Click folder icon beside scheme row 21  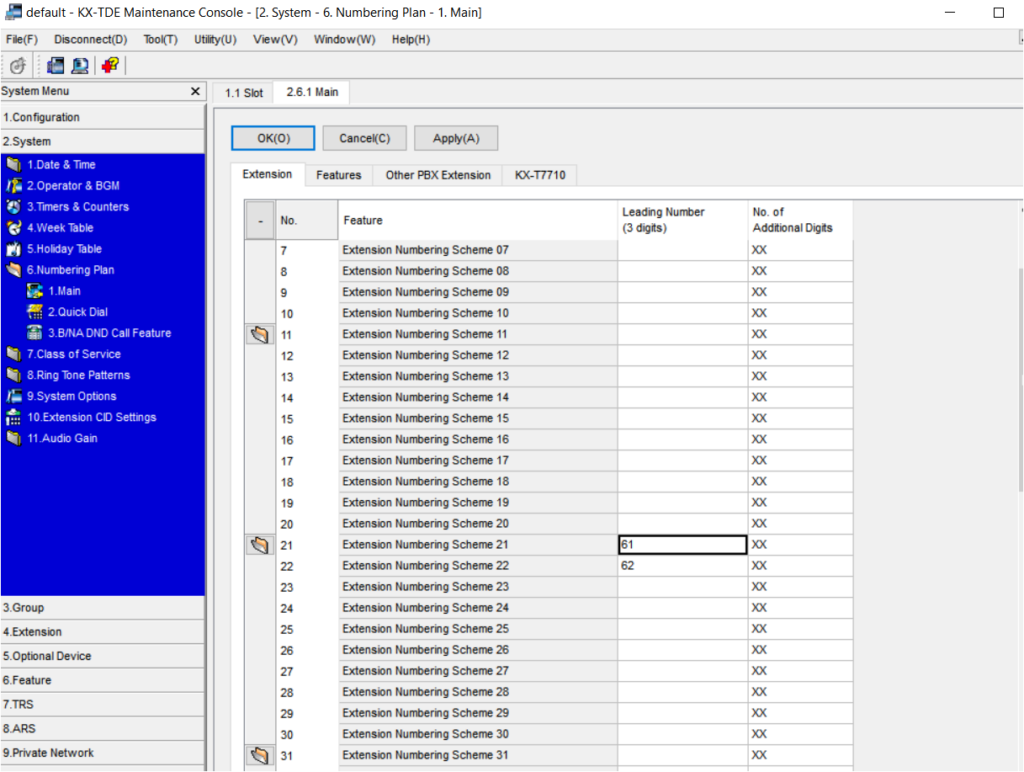coord(260,545)
